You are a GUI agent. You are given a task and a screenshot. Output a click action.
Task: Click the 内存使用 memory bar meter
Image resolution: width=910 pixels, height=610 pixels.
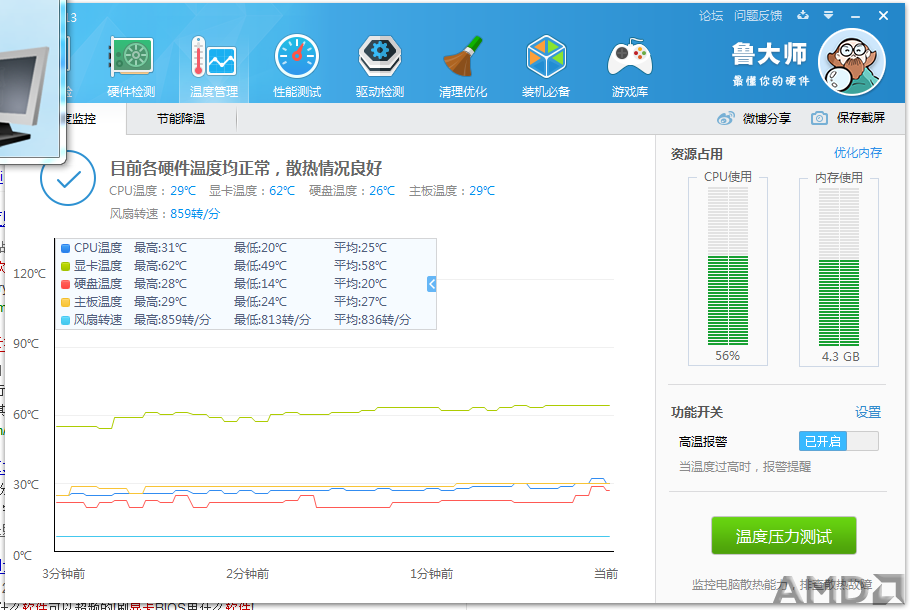coord(839,266)
